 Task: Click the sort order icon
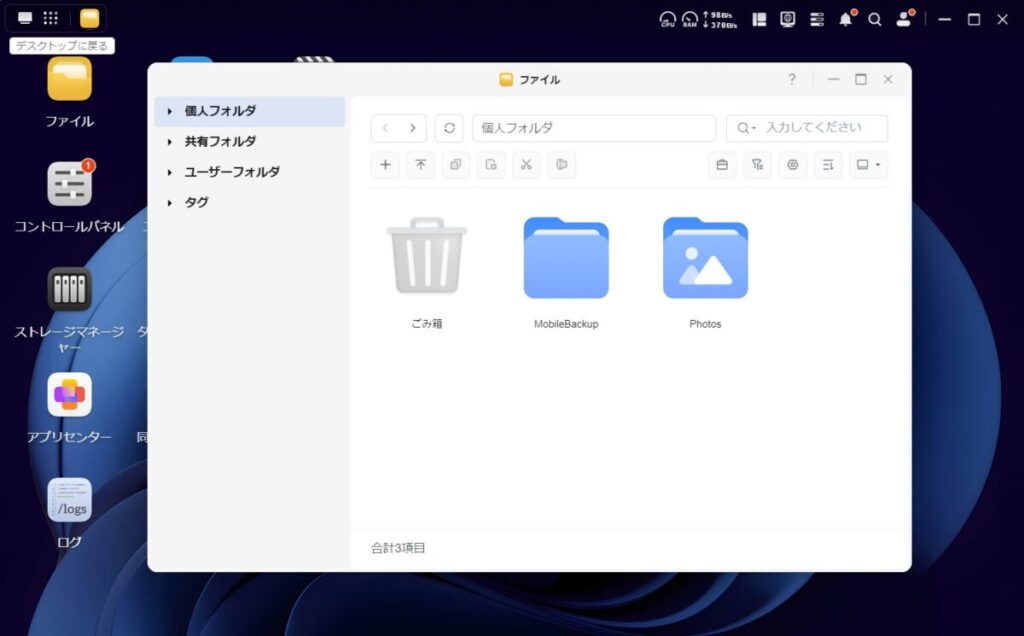click(x=827, y=165)
